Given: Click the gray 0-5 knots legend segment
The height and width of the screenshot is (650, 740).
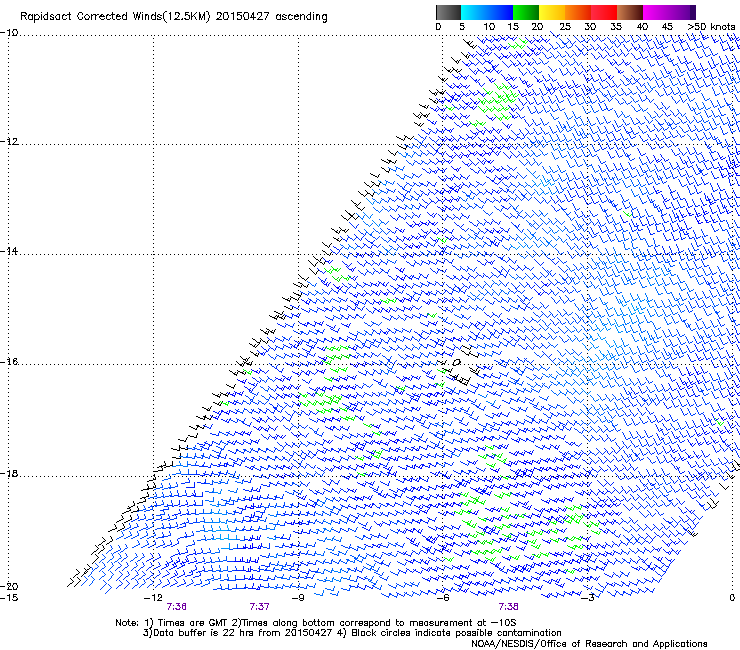Looking at the screenshot, I should coord(448,12).
